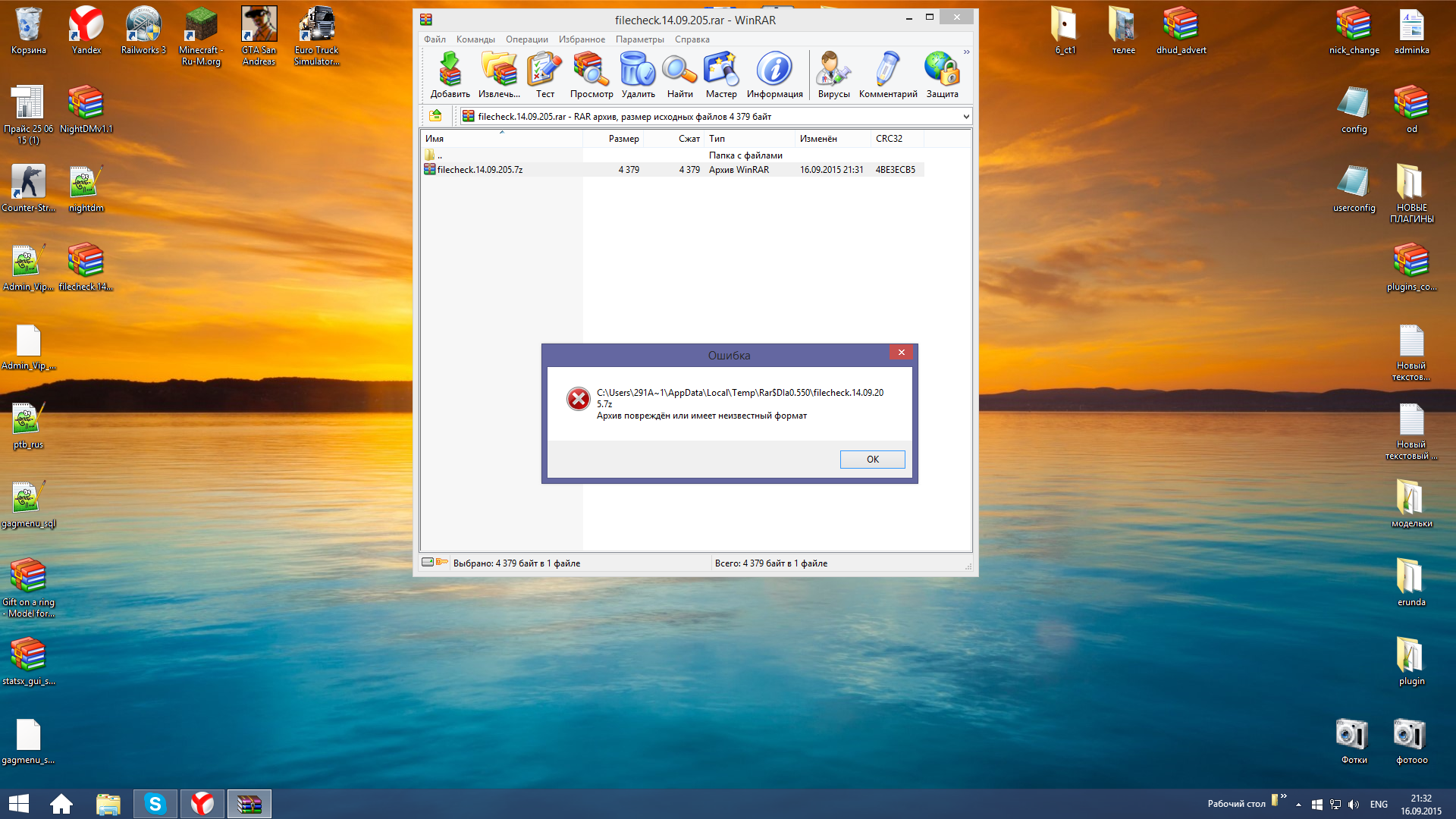1456x819 pixels.
Task: Sort by the Сжат column header
Action: [674, 139]
